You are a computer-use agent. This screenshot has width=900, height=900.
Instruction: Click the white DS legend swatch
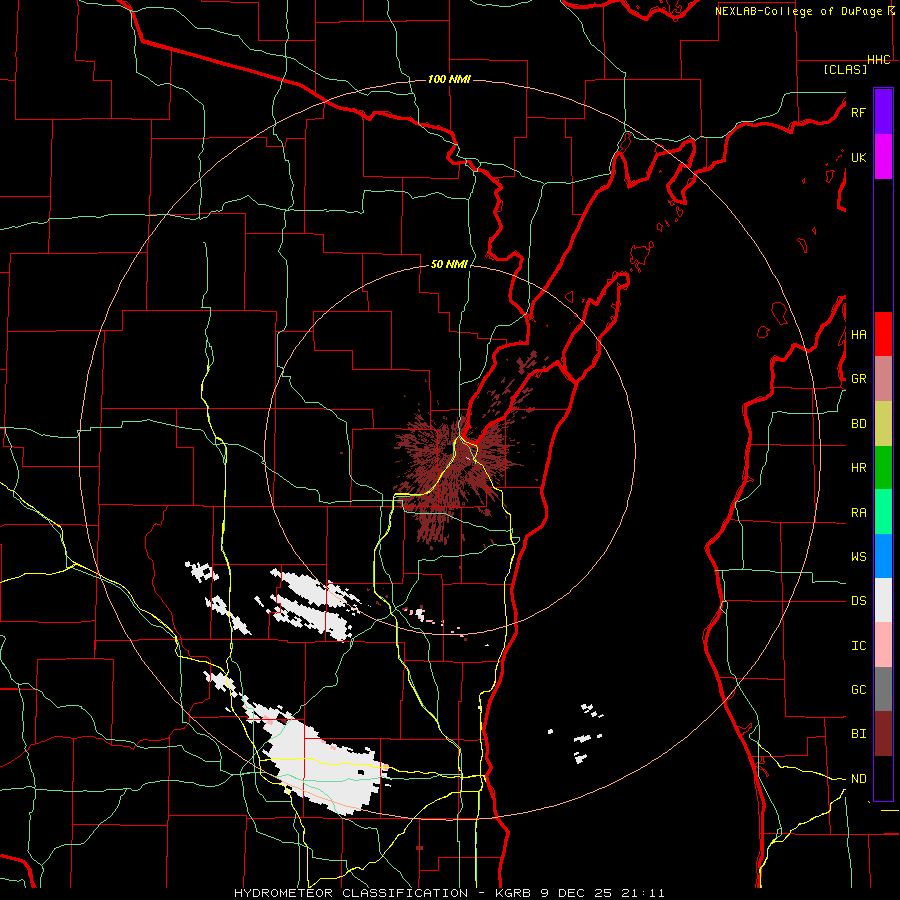coord(883,600)
